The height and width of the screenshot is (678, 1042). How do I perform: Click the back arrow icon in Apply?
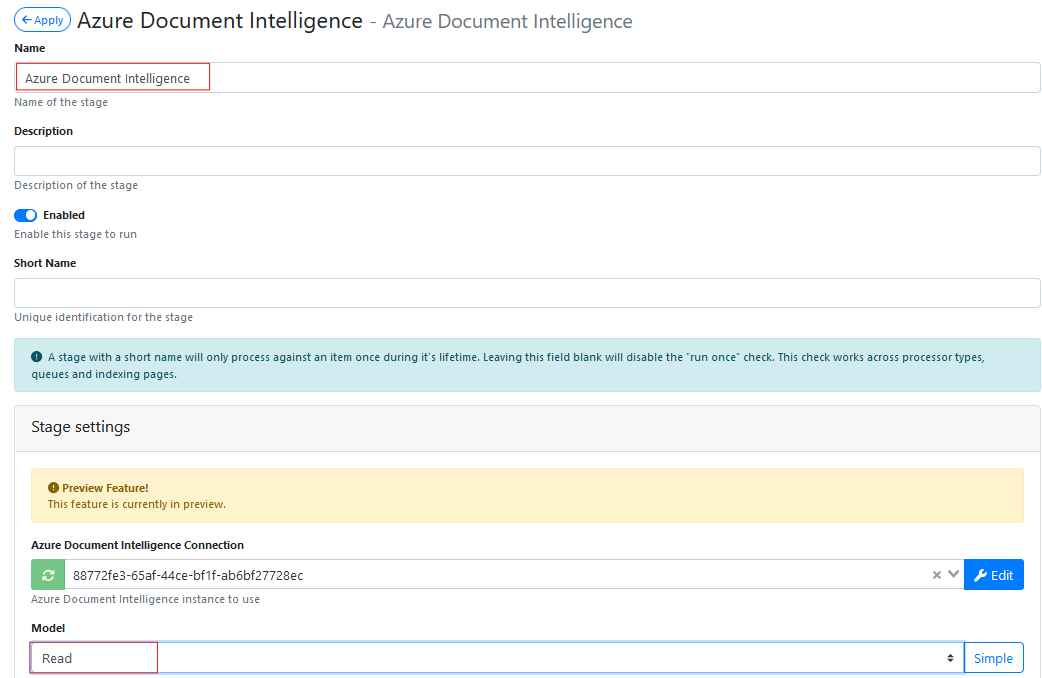click(26, 20)
